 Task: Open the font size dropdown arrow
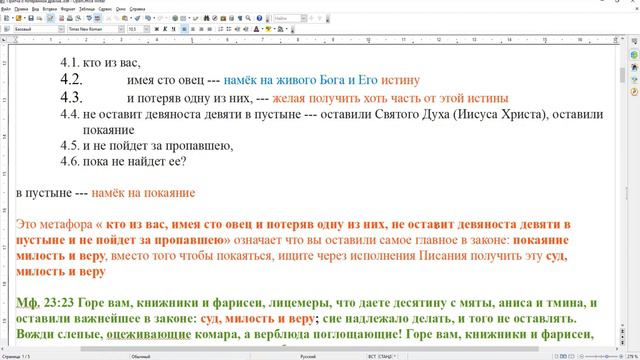coord(147,29)
